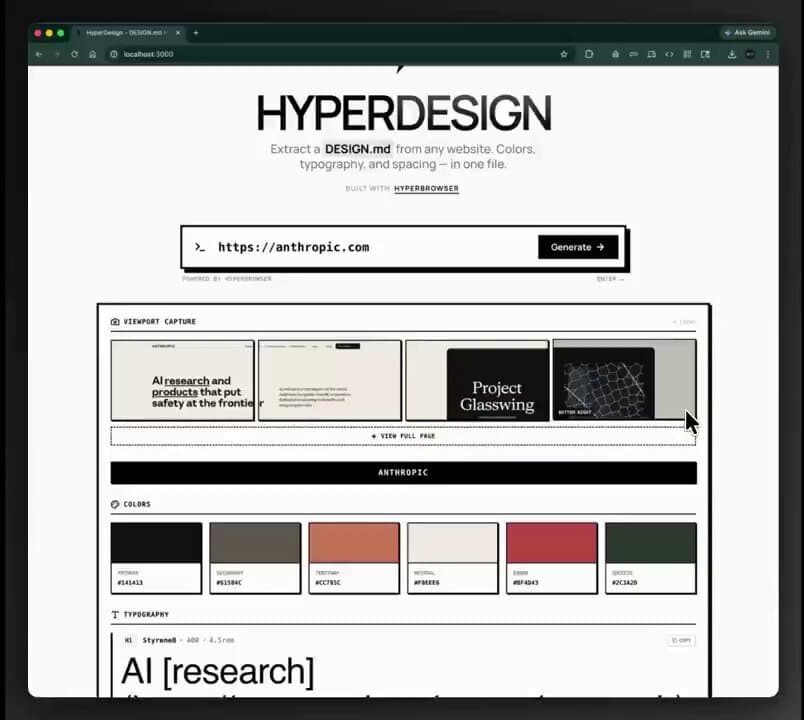Click the faint action at Viewport Capture's right
This screenshot has height=720, width=804.
[x=684, y=322]
